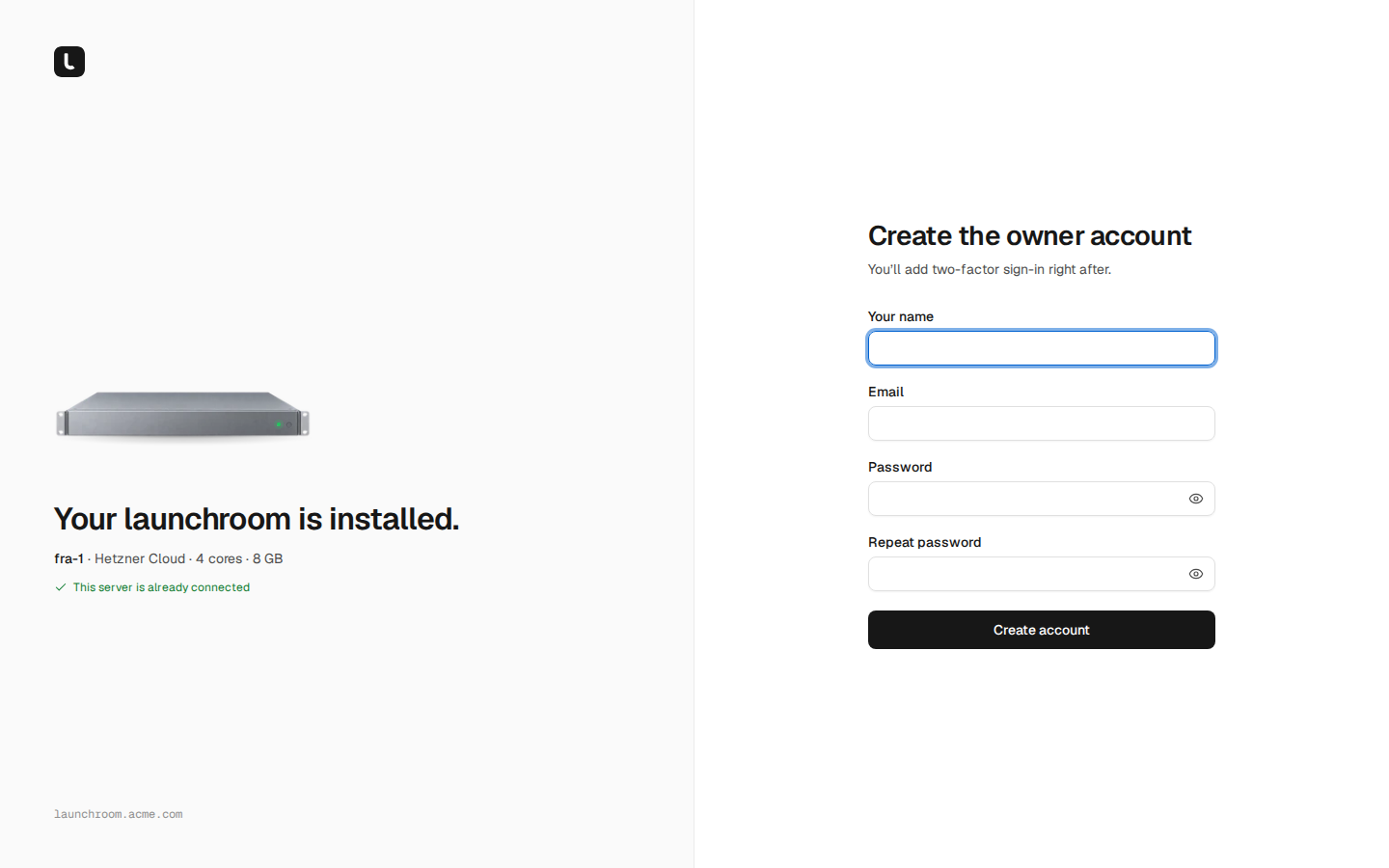This screenshot has height=868, width=1389.
Task: Click the green checkmark connected icon
Action: 61,587
